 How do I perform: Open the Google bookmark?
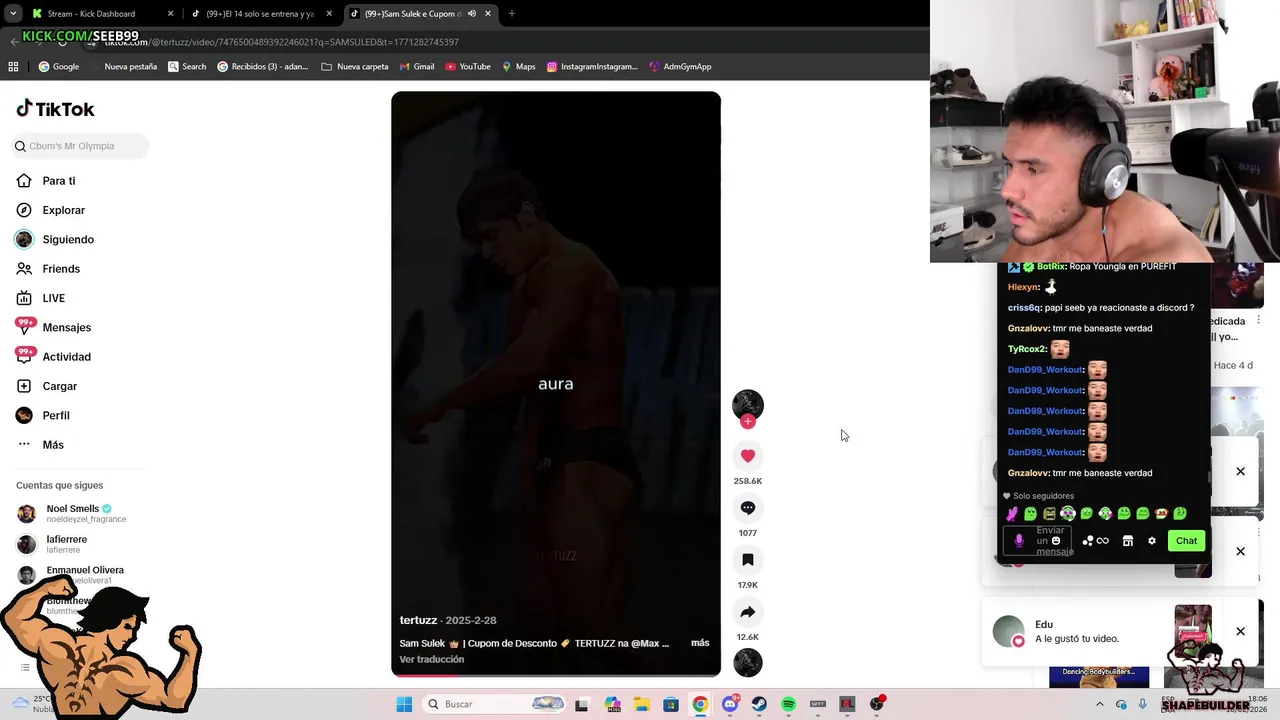(x=59, y=67)
